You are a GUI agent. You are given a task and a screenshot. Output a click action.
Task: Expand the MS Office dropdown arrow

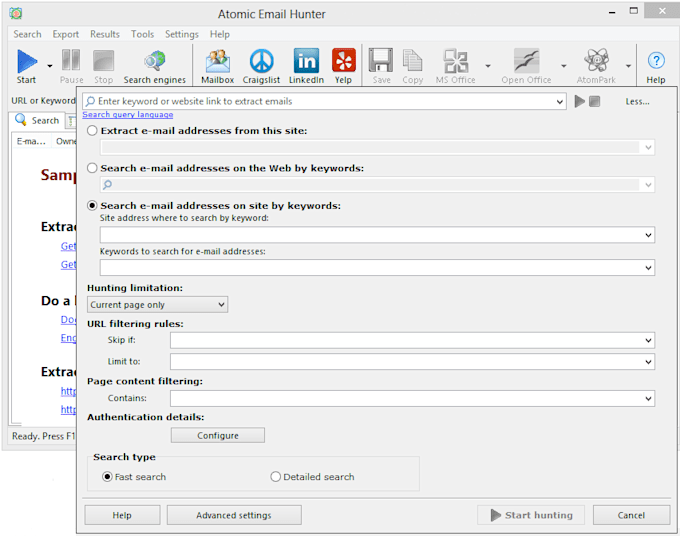[x=488, y=66]
